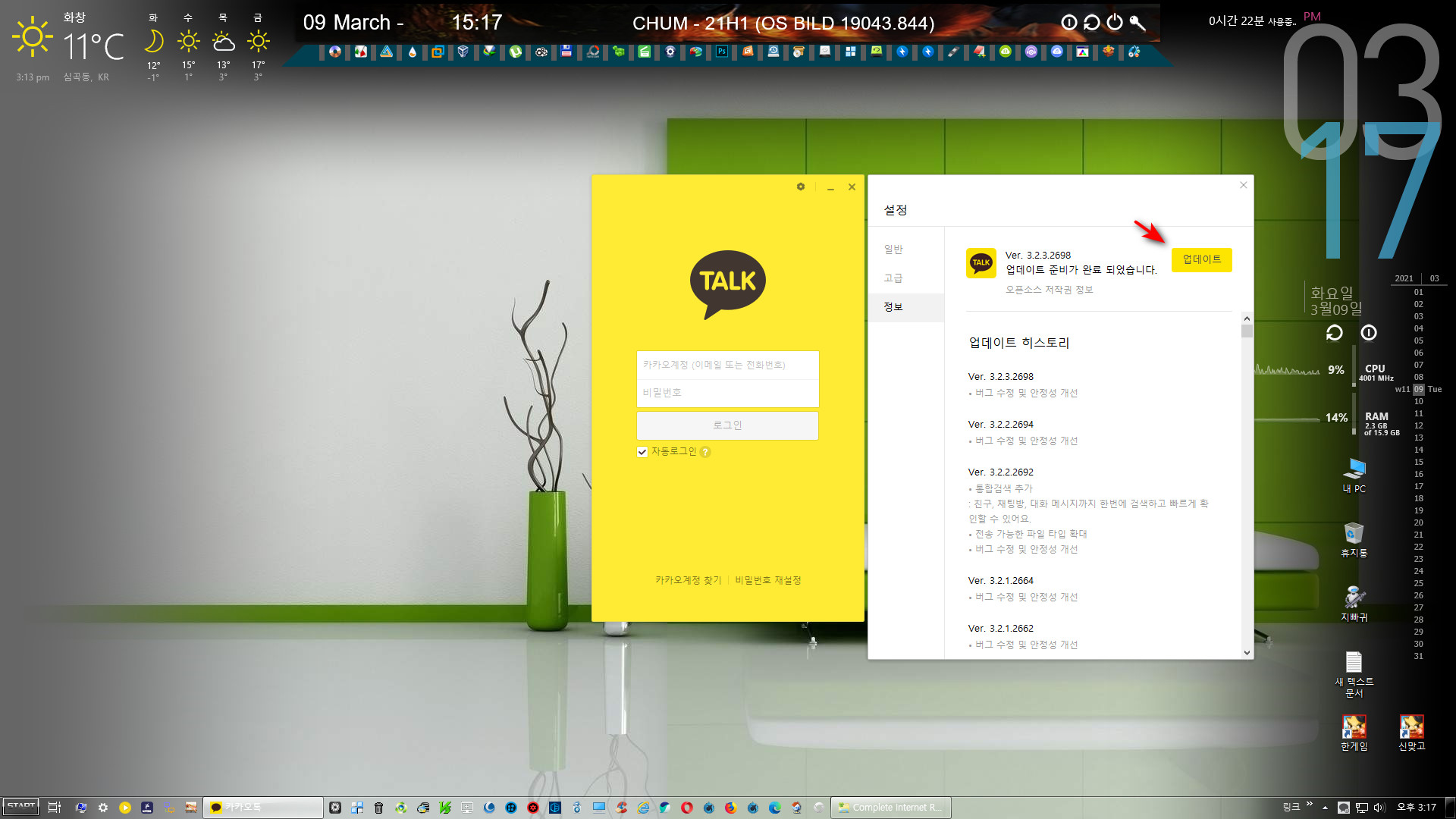This screenshot has height=819, width=1456.
Task: Click the refresh icon beside the date widget
Action: click(x=1334, y=333)
